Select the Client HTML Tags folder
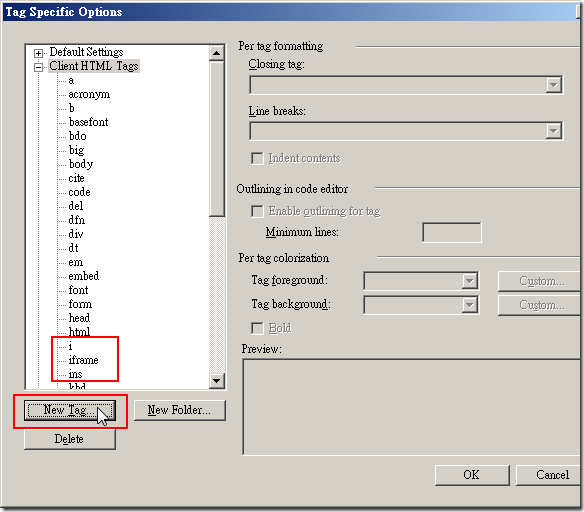 (x=94, y=66)
